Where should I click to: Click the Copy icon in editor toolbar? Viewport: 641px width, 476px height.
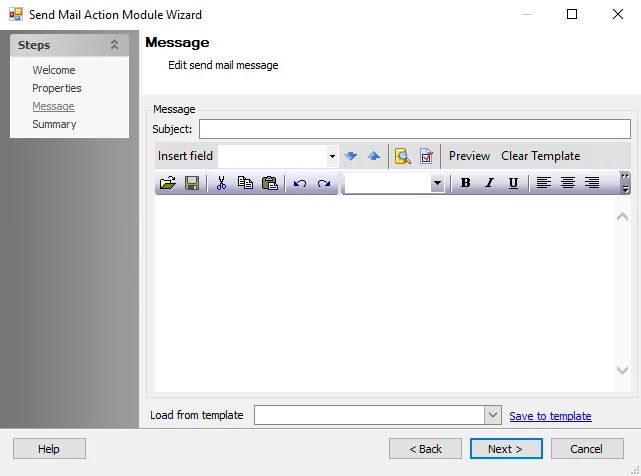pos(245,182)
